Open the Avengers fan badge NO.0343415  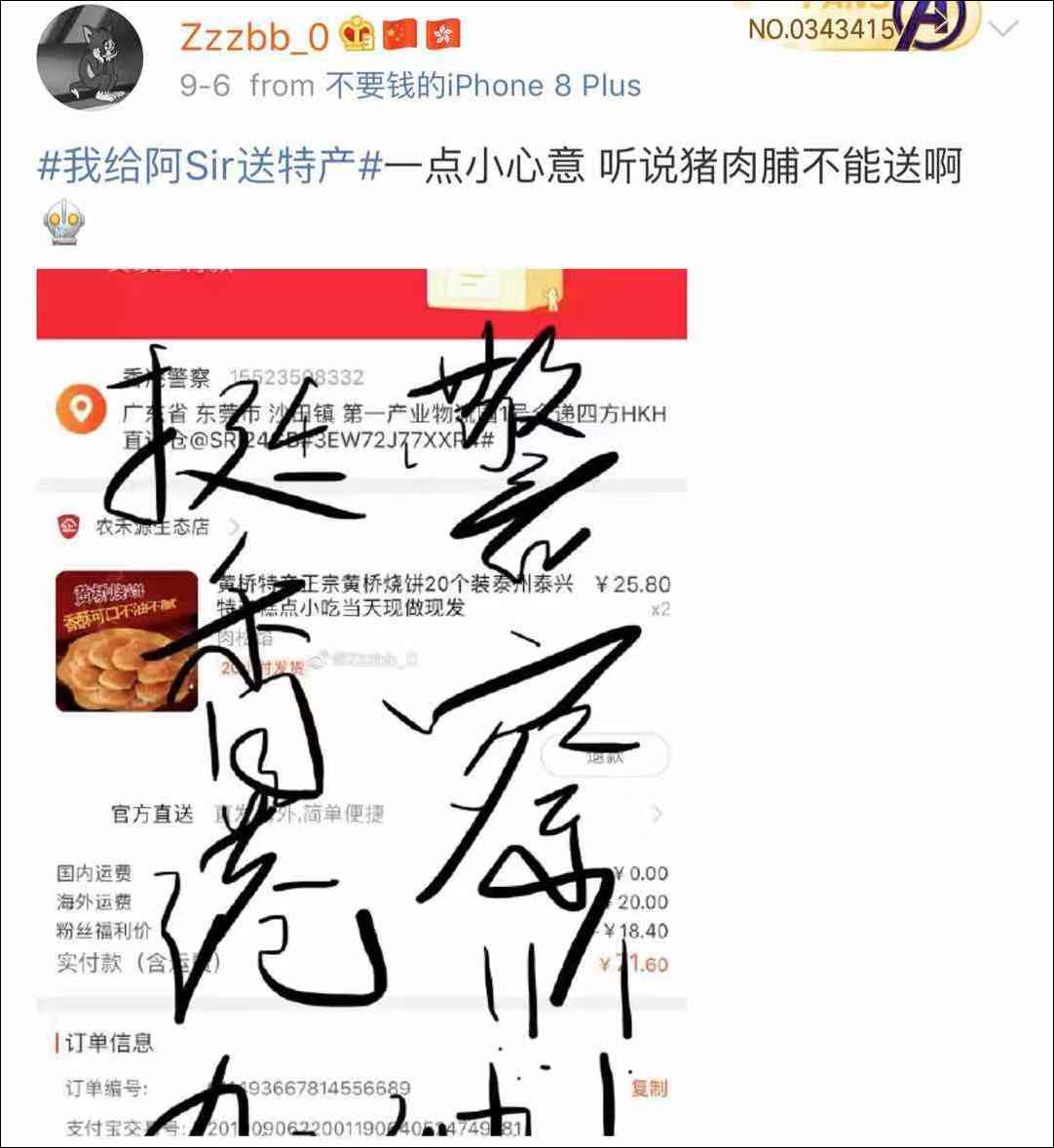[862, 26]
